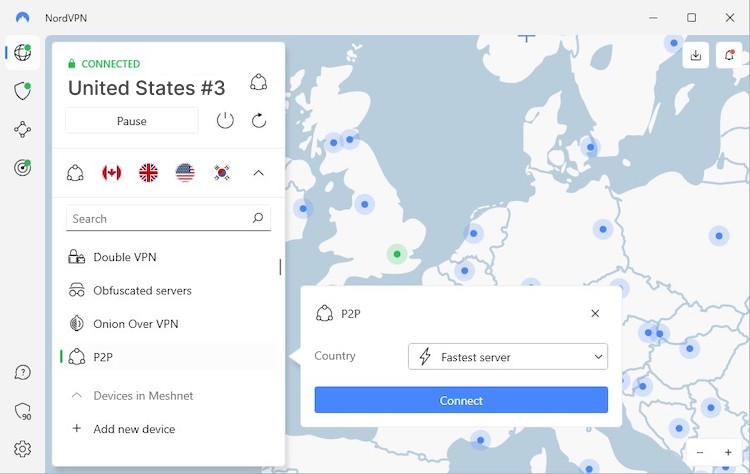Viewport: 750px width, 474px height.
Task: Click the power disconnect icon
Action: [225, 121]
